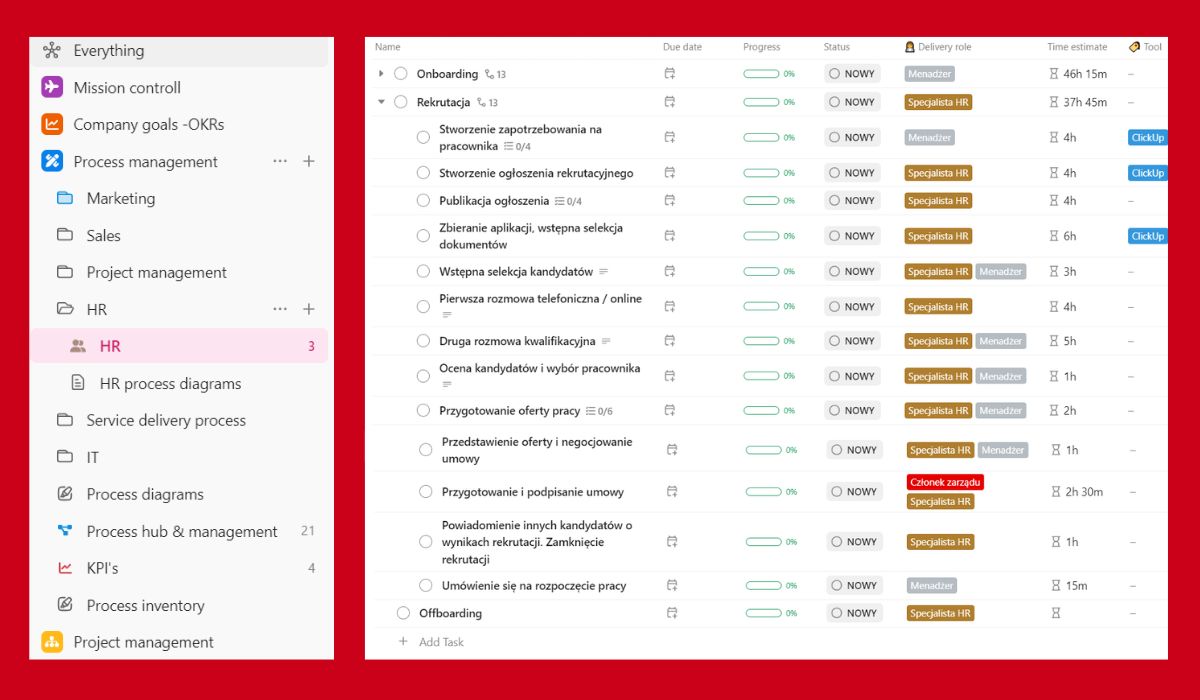1200x700 pixels.
Task: Click Add Task at the list bottom
Action: [x=440, y=642]
